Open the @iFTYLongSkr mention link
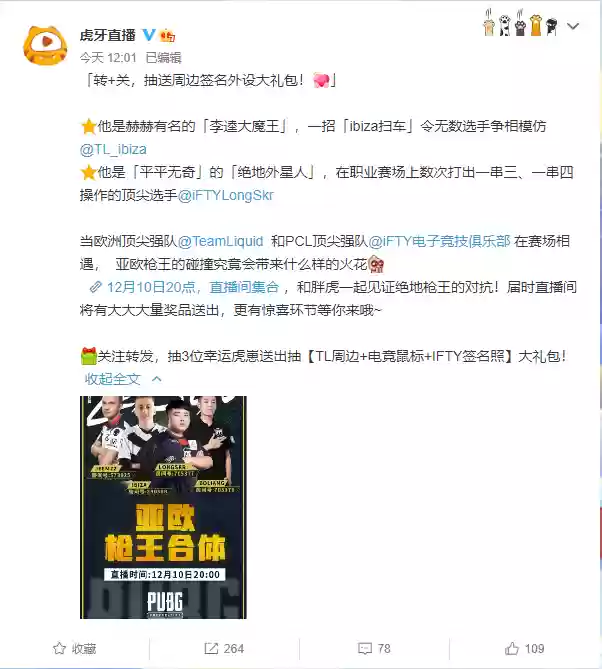The width and height of the screenshot is (602, 669). [225, 195]
